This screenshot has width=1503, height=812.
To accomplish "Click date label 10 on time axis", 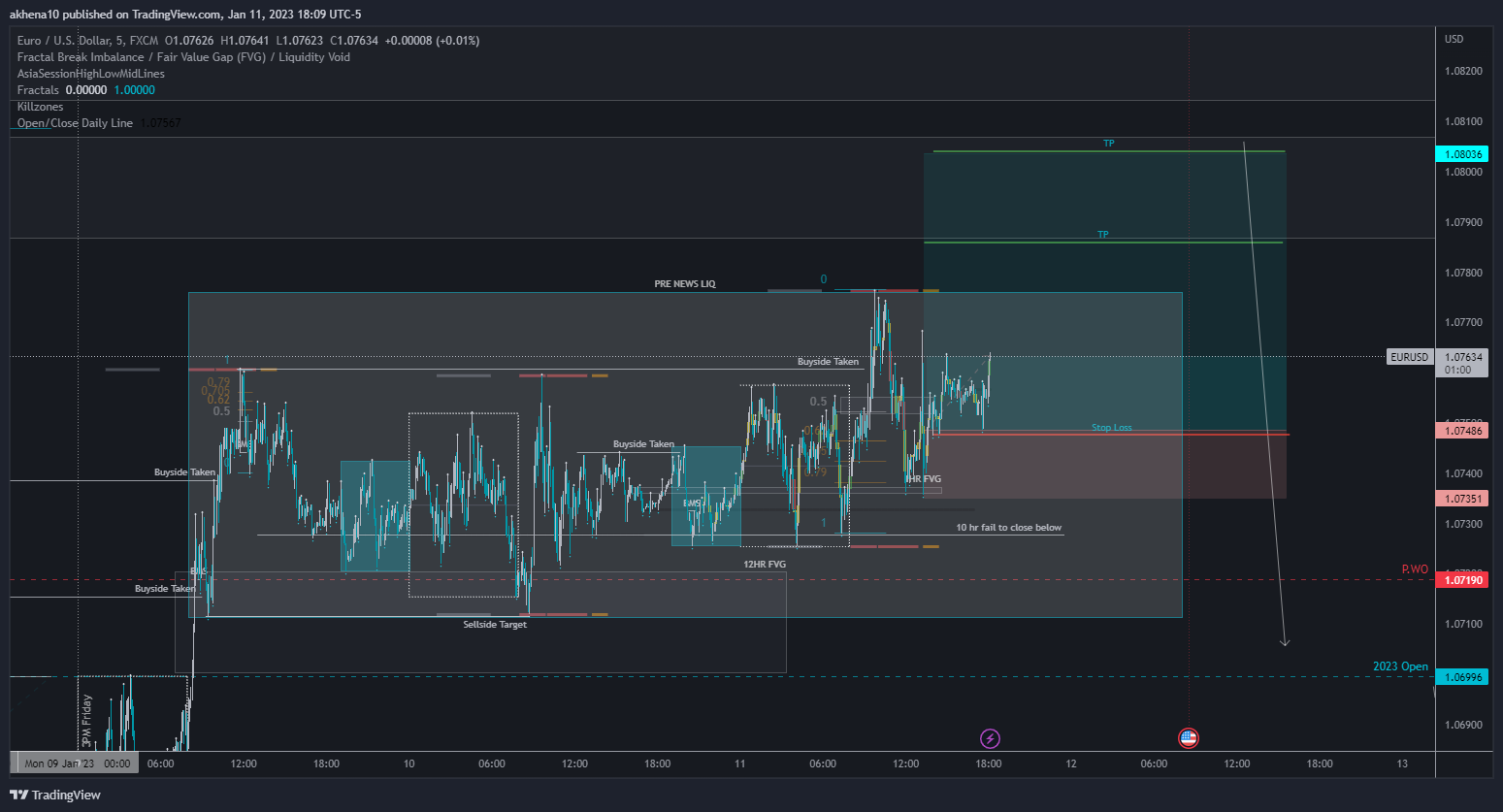I will (408, 763).
